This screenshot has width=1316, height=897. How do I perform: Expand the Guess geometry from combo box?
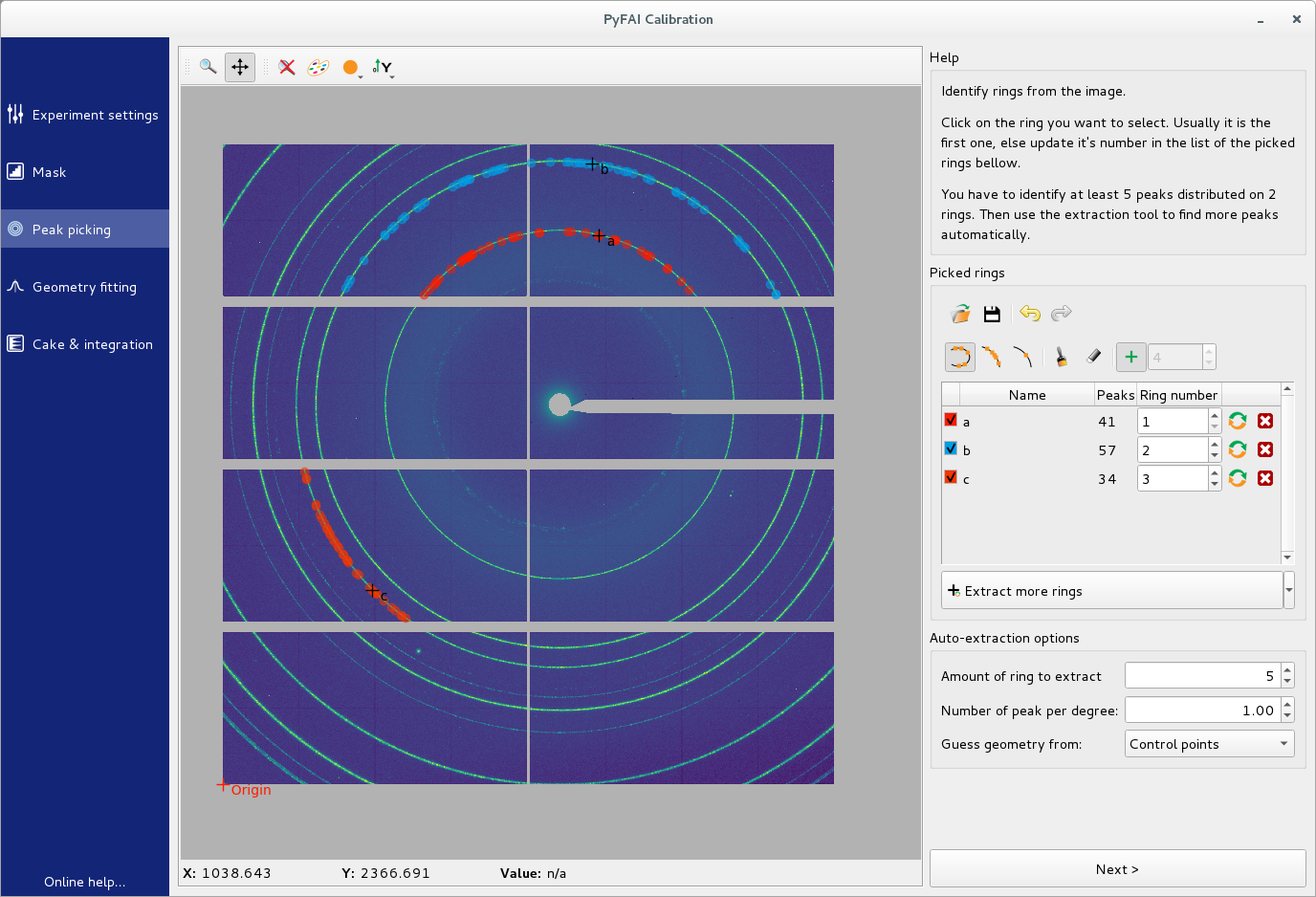tap(1209, 743)
